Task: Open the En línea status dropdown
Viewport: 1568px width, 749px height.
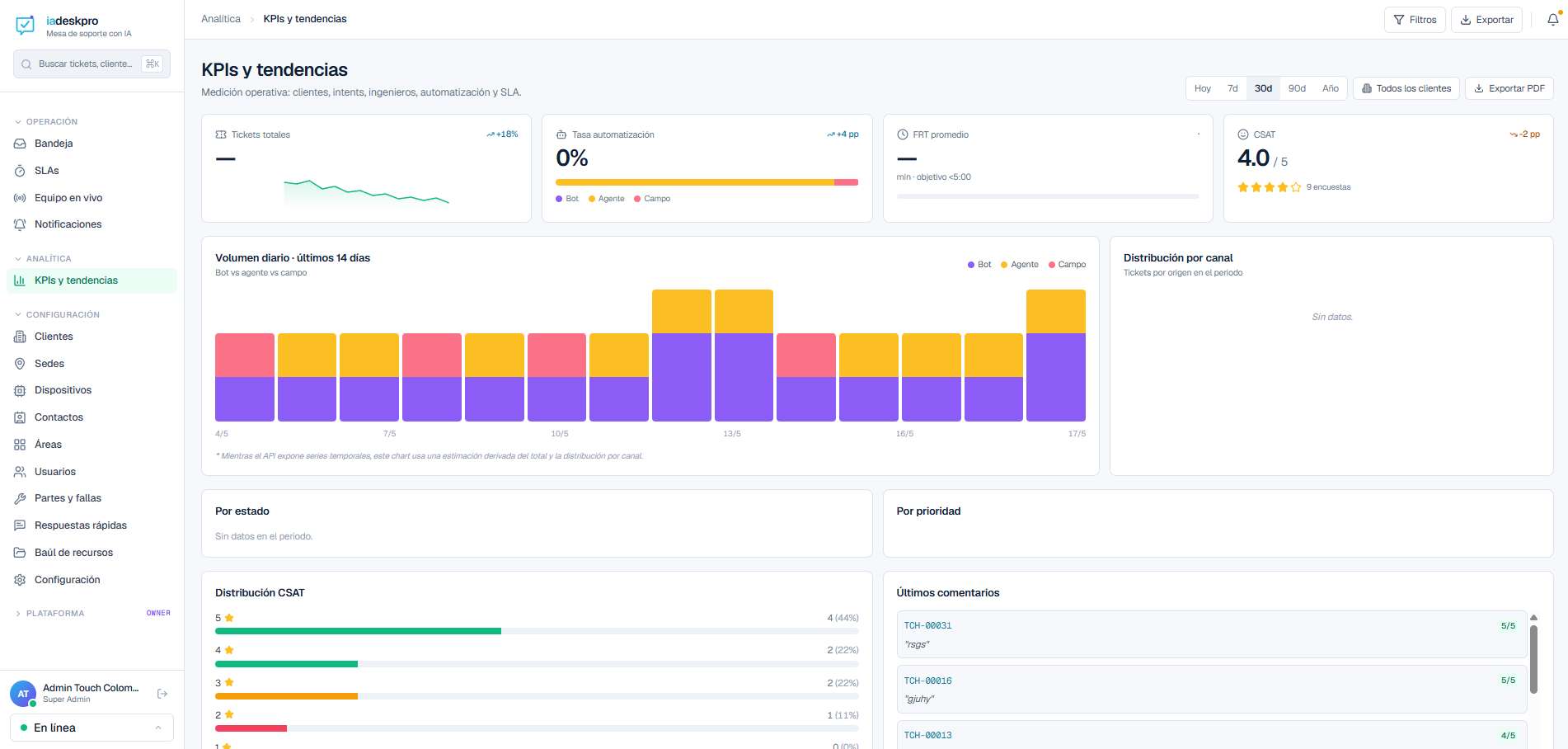Action: 92,728
